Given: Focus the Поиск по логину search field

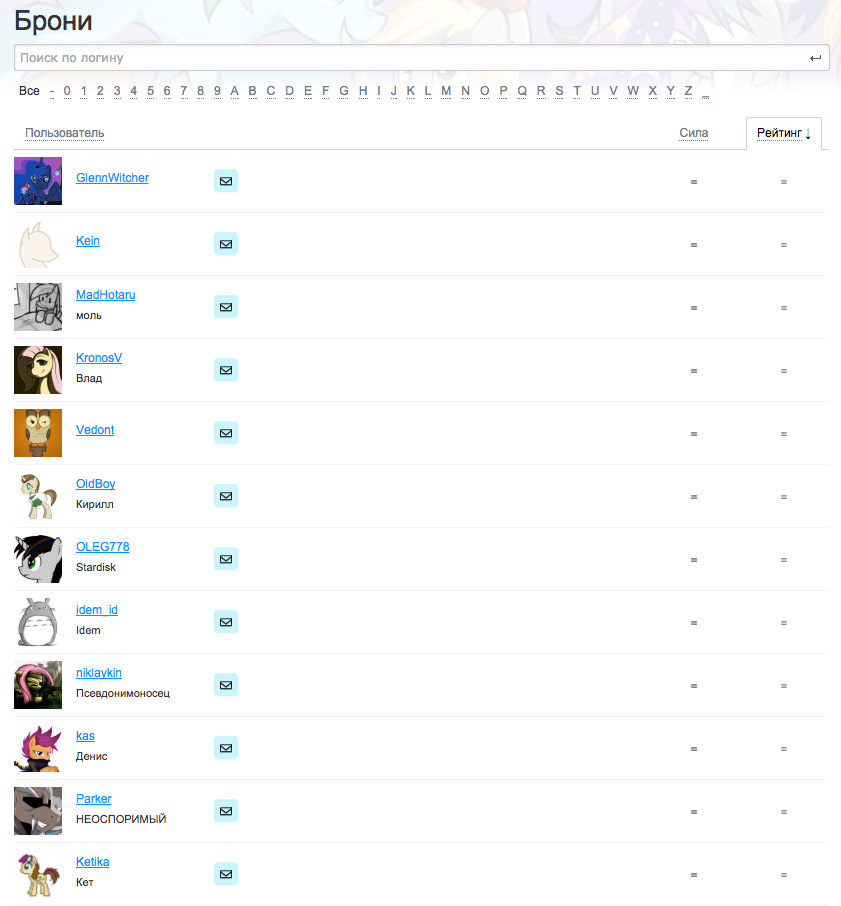Looking at the screenshot, I should tap(411, 58).
